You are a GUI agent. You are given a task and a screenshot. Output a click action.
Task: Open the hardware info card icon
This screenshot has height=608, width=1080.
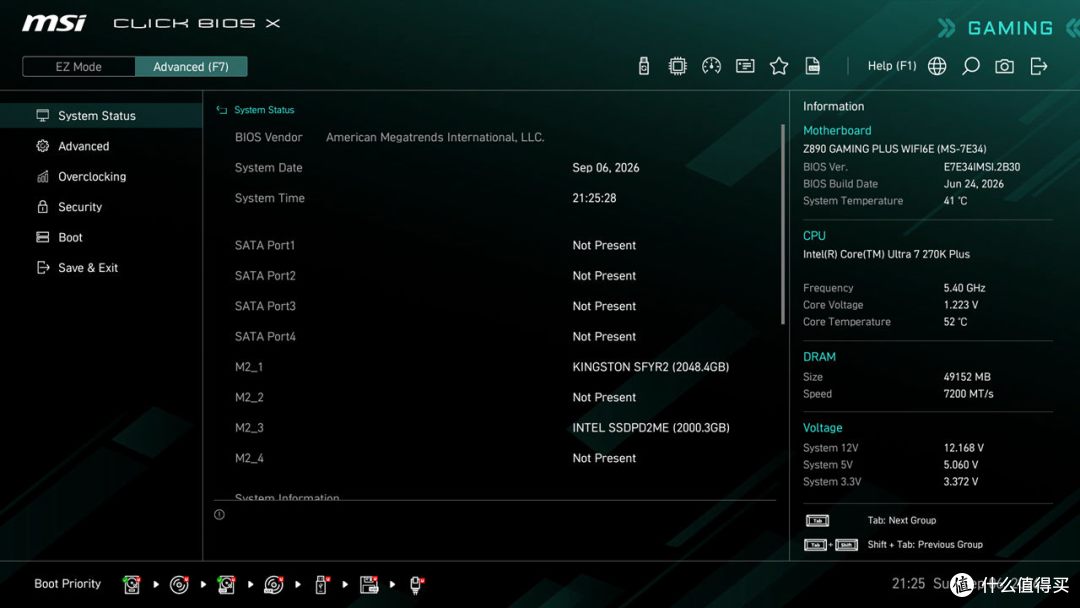[745, 66]
